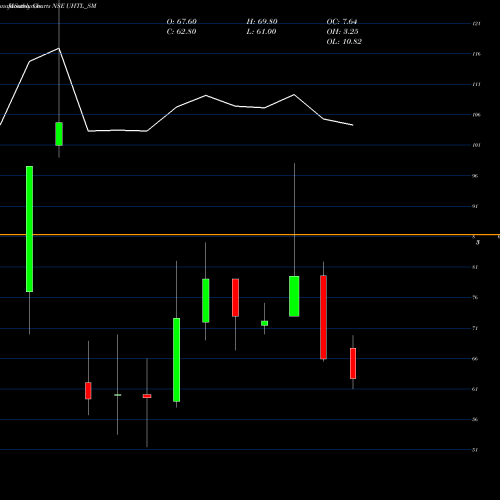Click the open price value 67.60
The image size is (500, 500).
point(186,22)
